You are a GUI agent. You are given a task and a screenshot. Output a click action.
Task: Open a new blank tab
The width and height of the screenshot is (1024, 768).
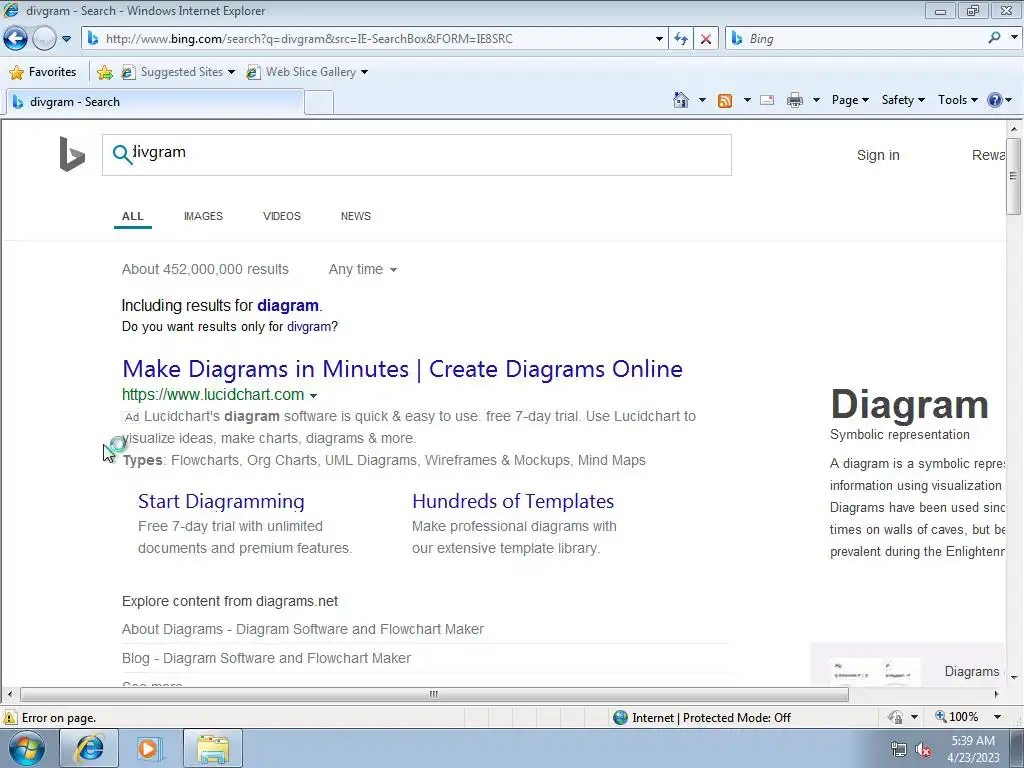point(319,103)
